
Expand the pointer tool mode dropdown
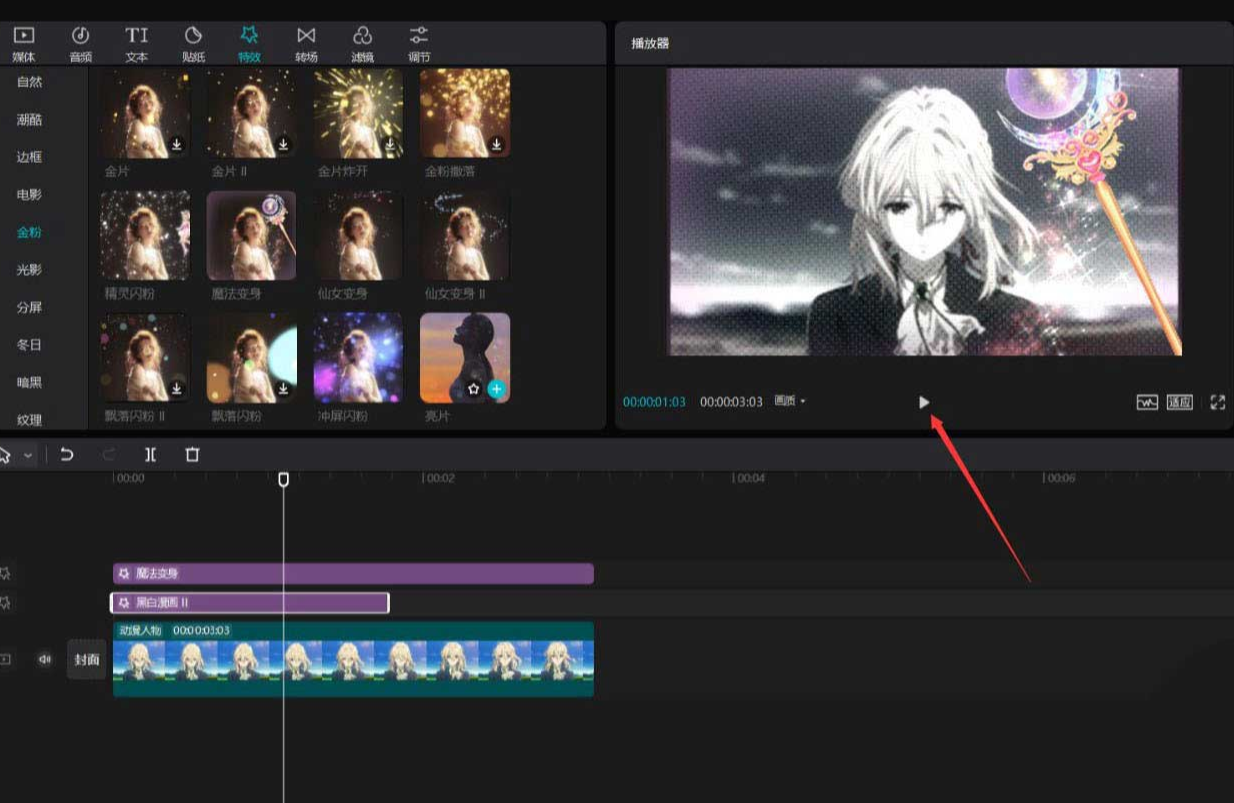(28, 455)
